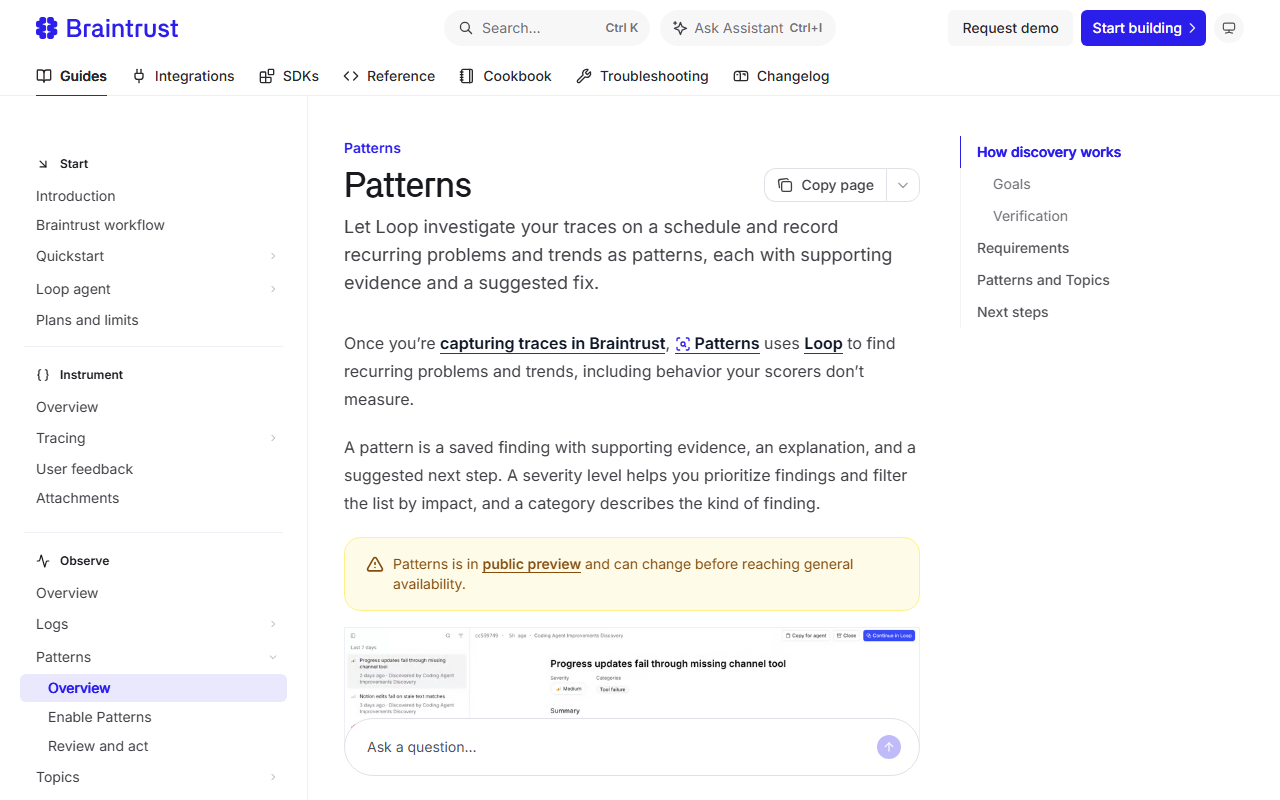1280x800 pixels.
Task: Click Start building
Action: [x=1143, y=28]
